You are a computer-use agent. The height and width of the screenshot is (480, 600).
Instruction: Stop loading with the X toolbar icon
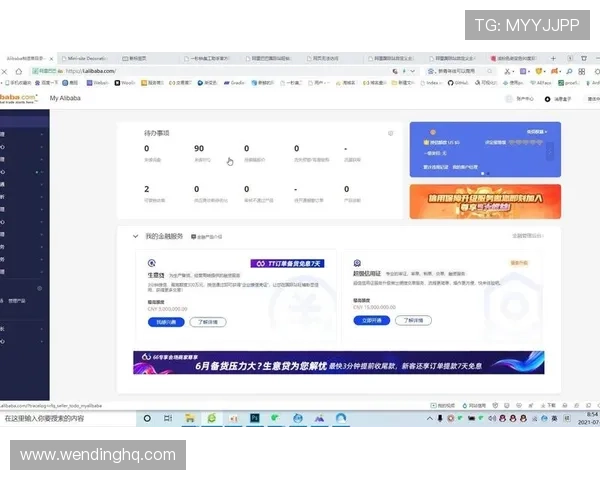(x=4, y=71)
